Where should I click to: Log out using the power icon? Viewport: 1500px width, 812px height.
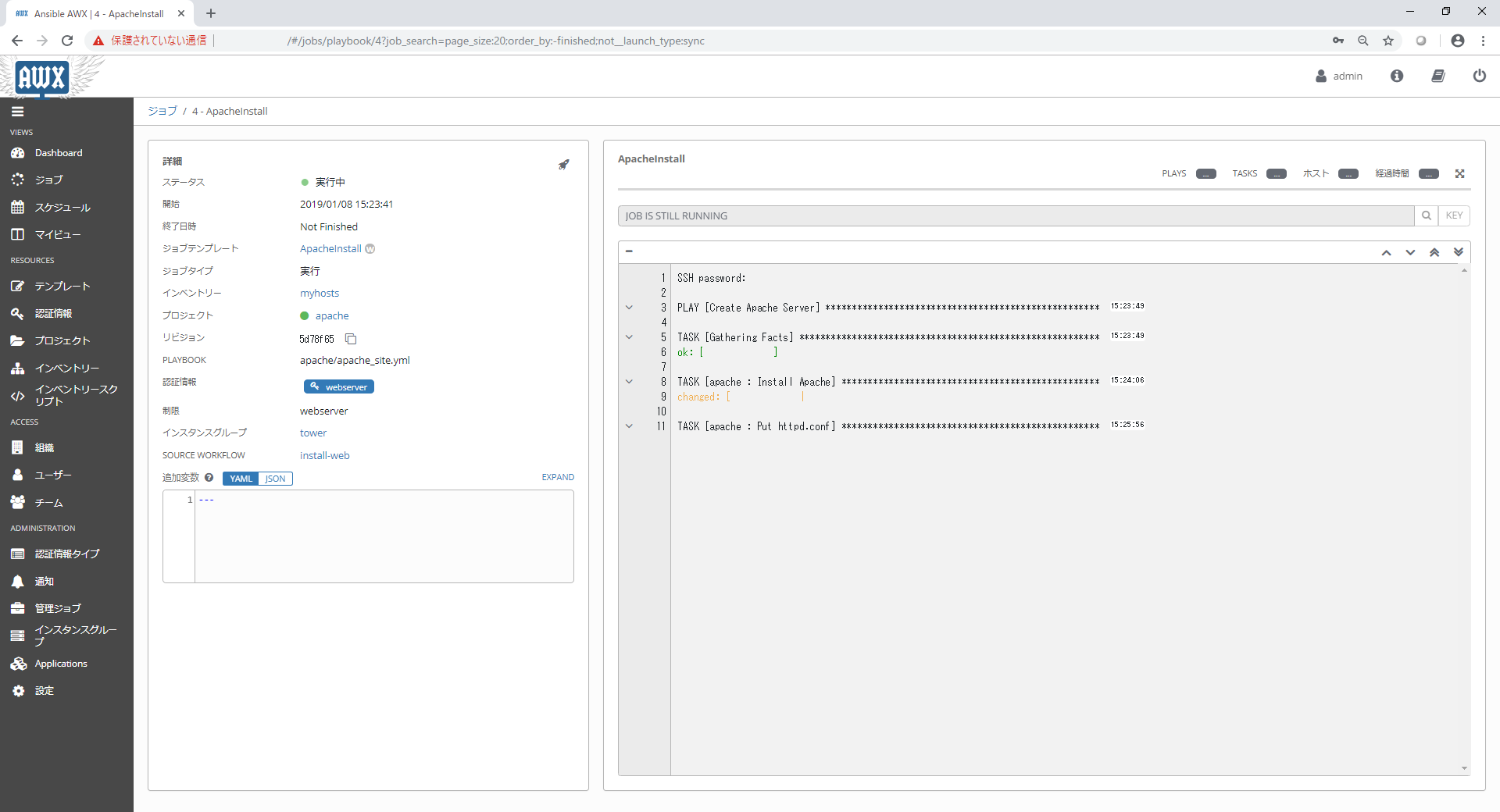pos(1479,76)
